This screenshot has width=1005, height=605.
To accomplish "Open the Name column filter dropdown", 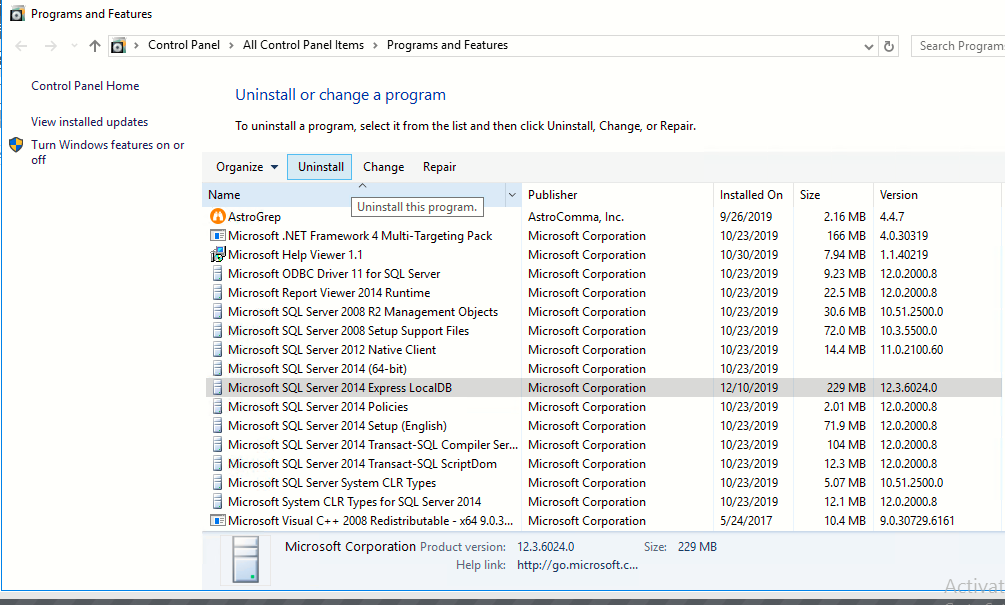I will (x=510, y=194).
